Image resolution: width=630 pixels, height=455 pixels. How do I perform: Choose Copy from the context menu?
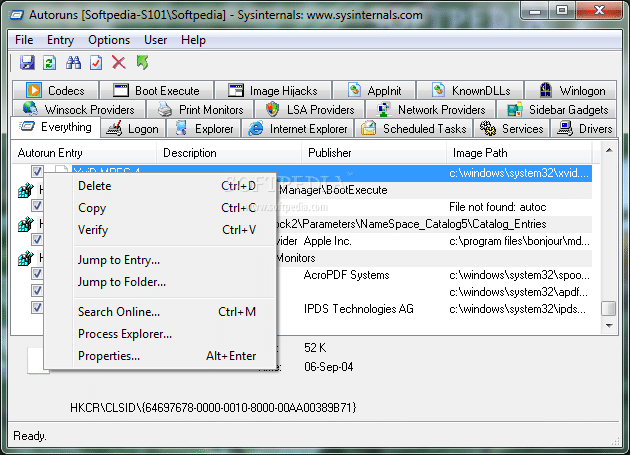coord(160,208)
